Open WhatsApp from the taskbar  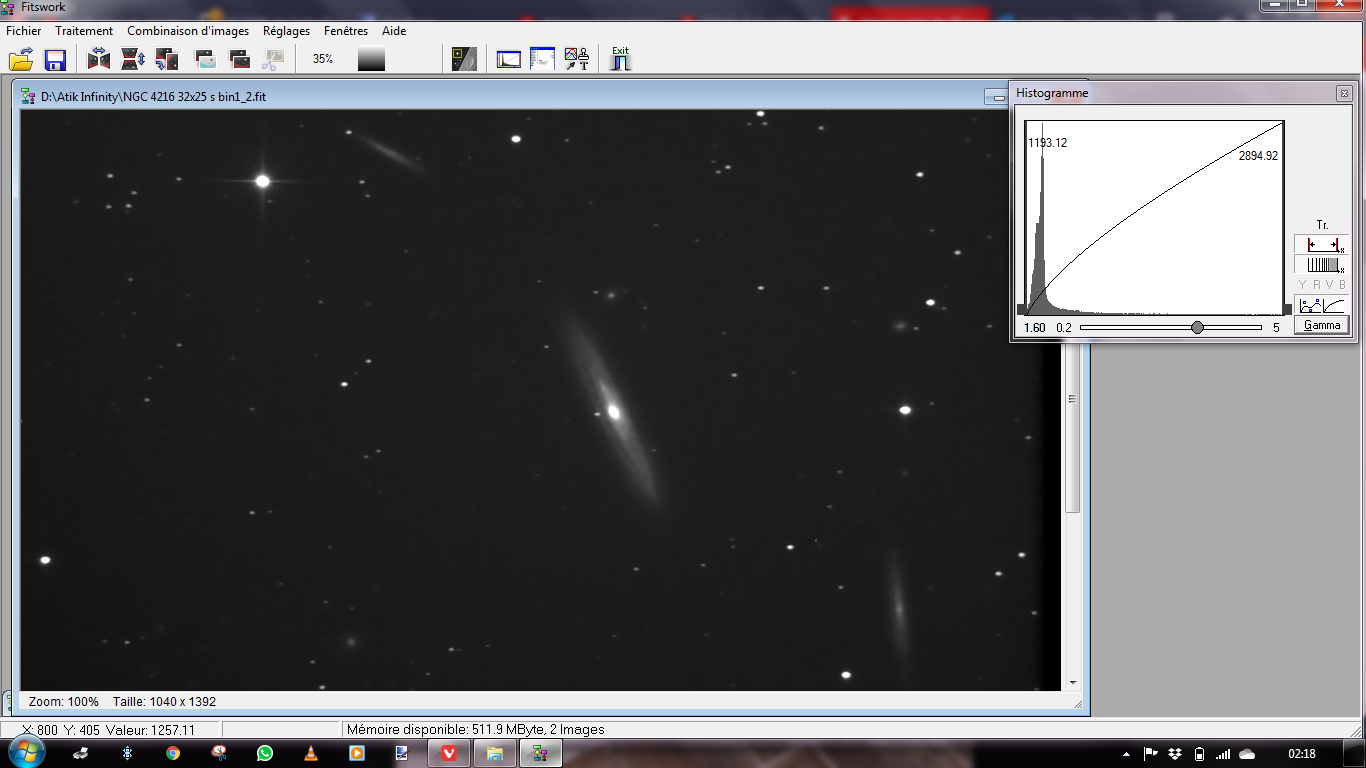click(265, 753)
